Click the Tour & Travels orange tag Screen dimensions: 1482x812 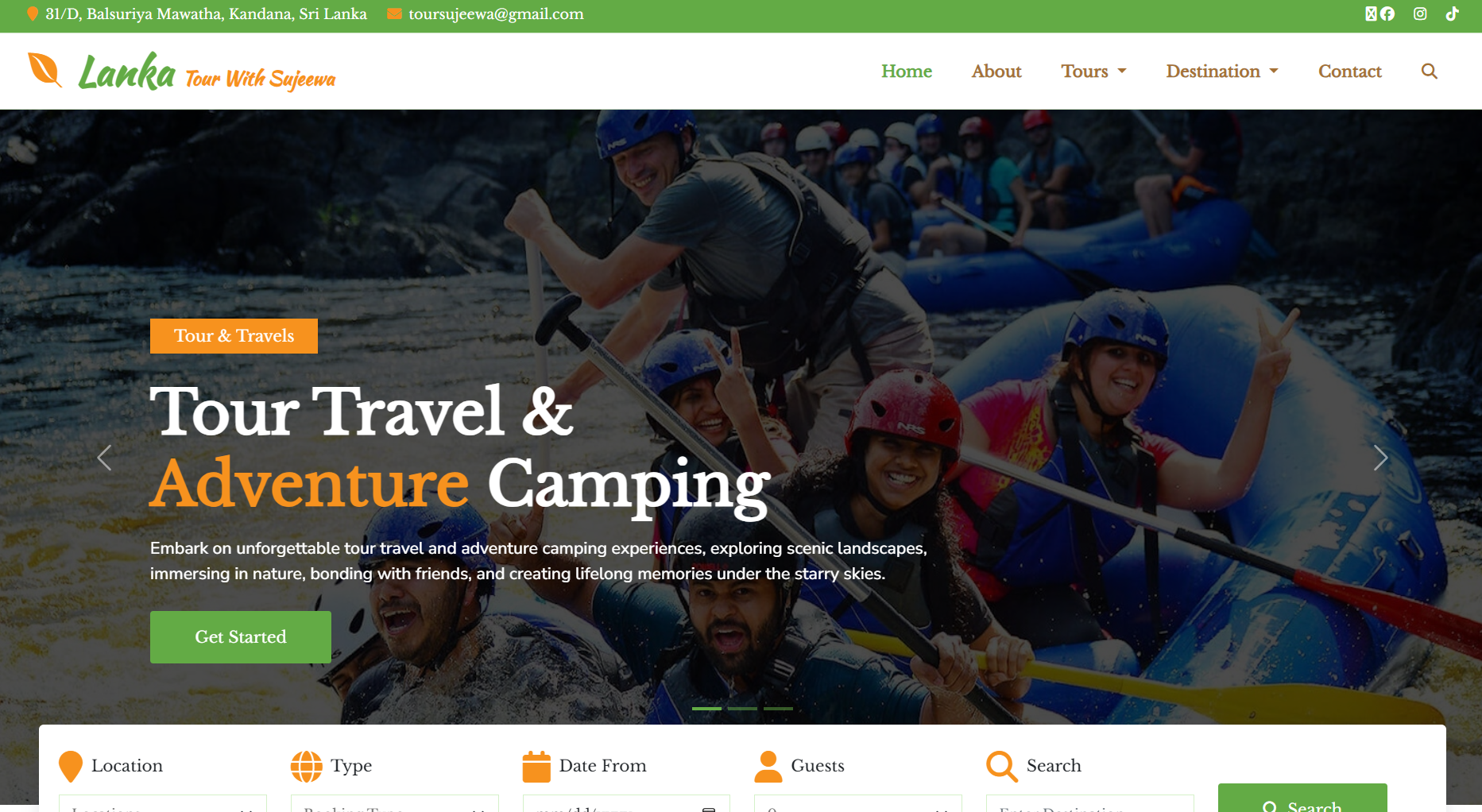pos(234,336)
